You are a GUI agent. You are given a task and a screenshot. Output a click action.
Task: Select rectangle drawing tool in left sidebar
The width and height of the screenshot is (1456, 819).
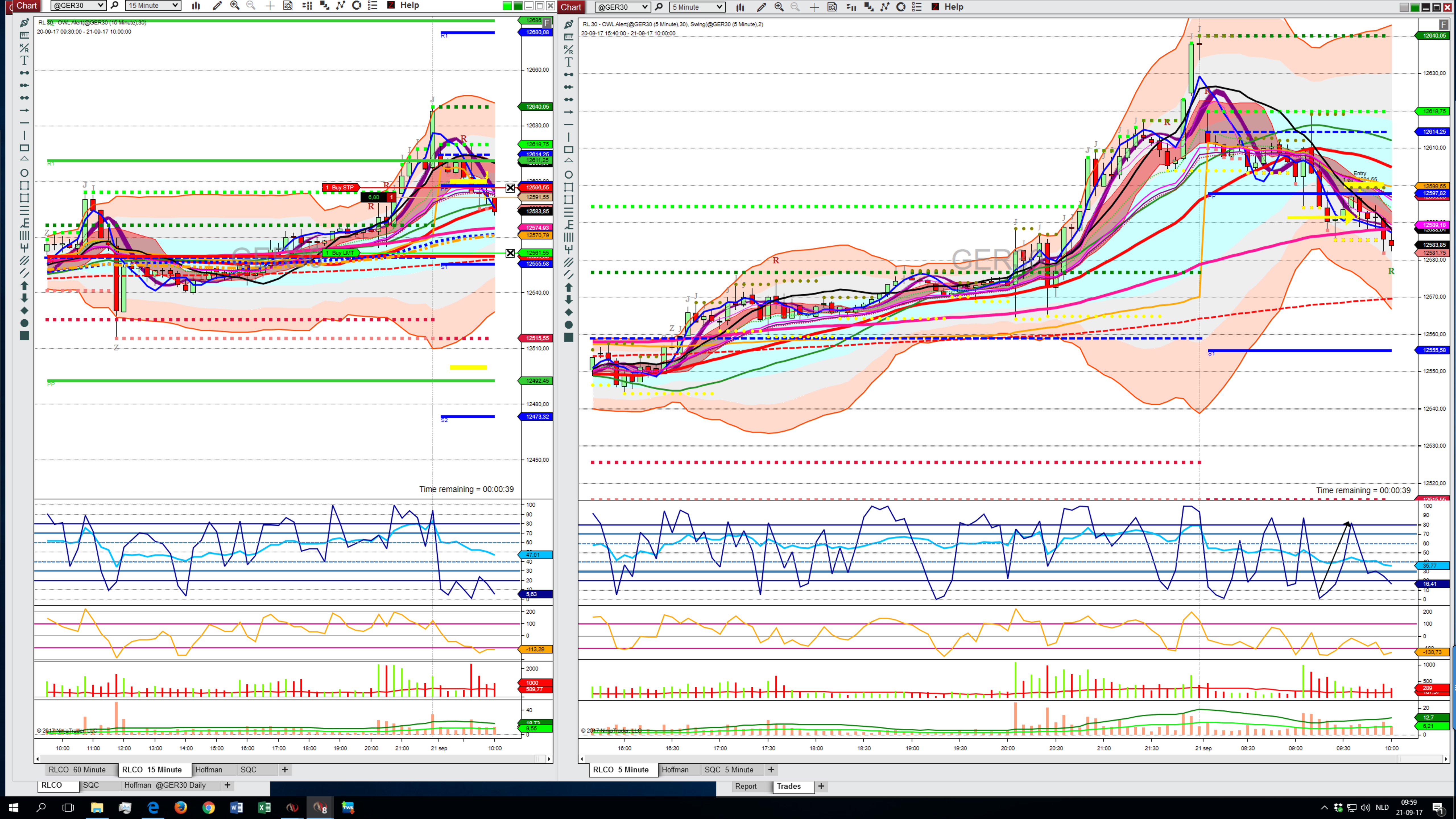pyautogui.click(x=24, y=148)
